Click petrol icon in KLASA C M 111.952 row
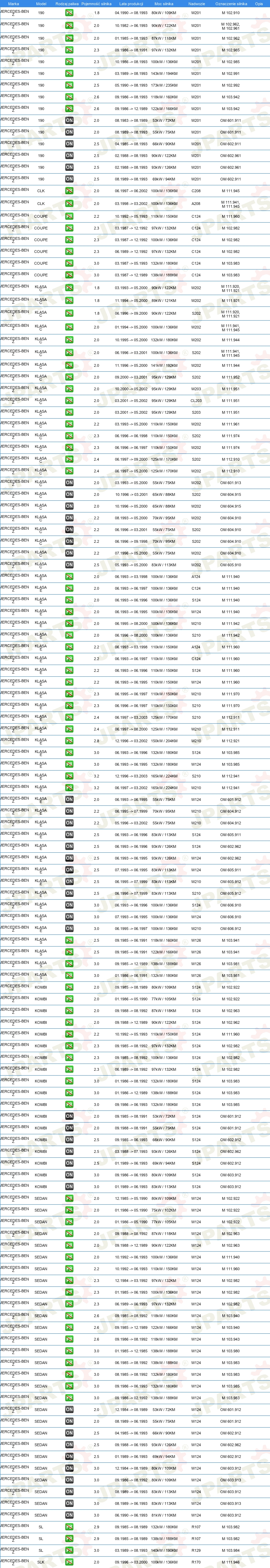Image resolution: width=270 pixels, height=1568 pixels. [69, 378]
